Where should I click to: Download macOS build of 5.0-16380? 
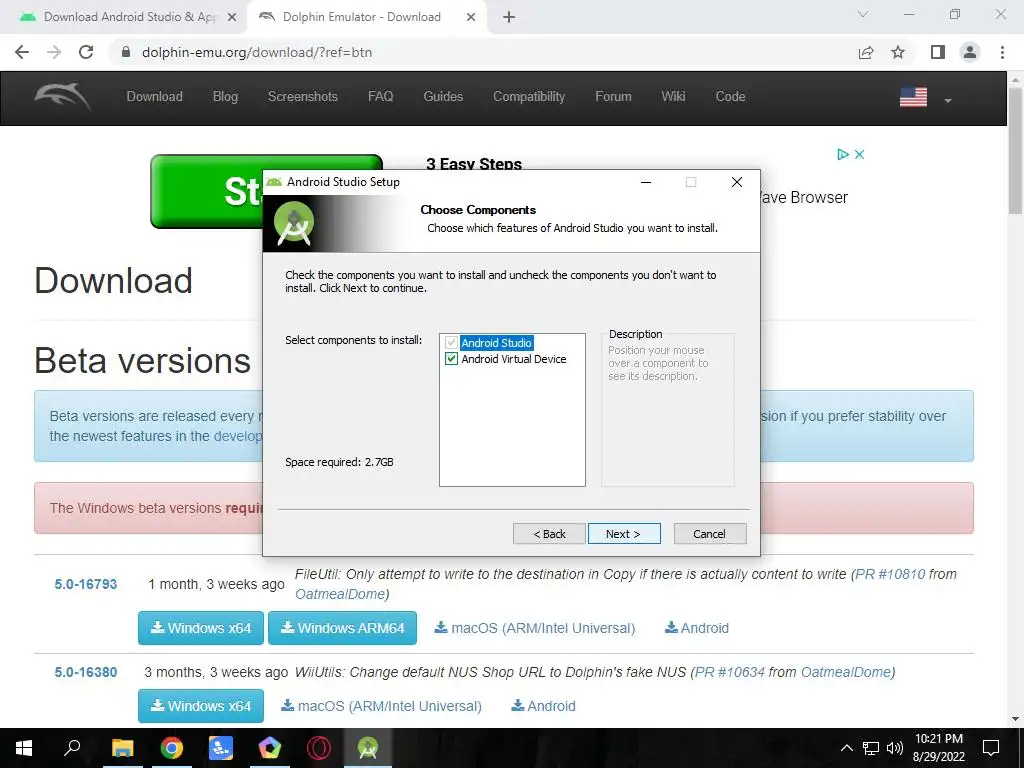(381, 706)
